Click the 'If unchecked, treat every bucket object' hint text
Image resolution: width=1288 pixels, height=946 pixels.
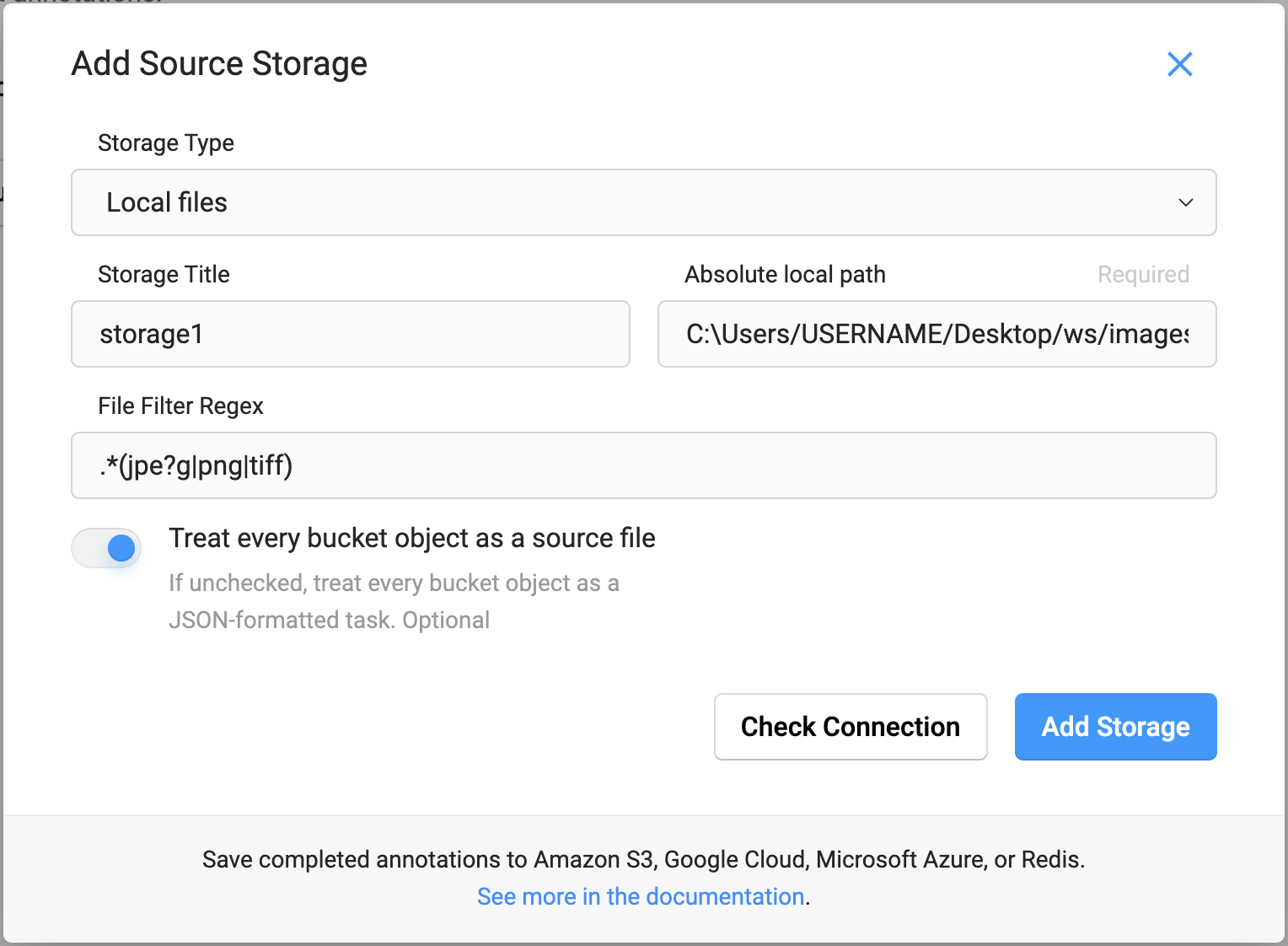tap(394, 601)
